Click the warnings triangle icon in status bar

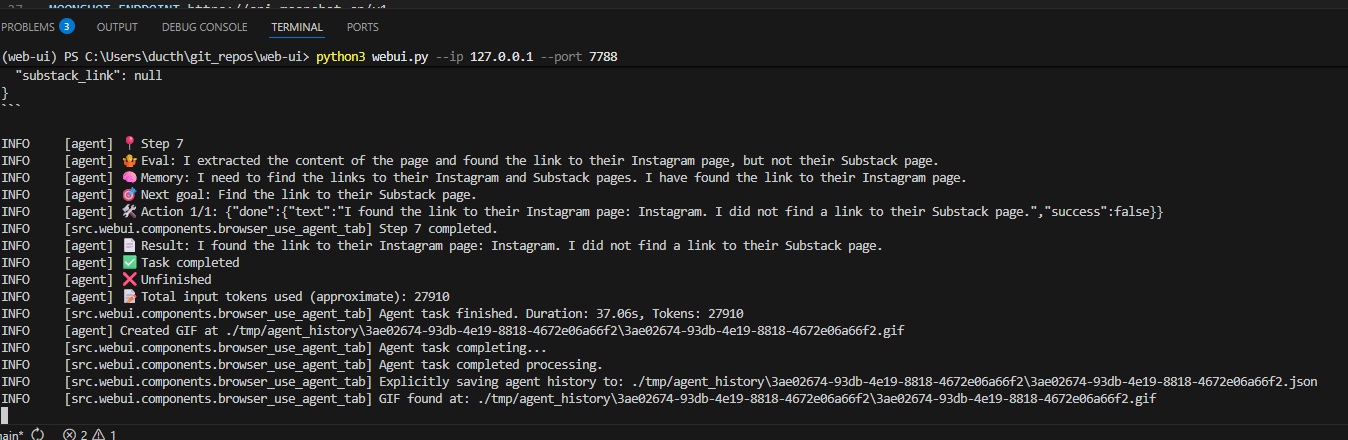(x=100, y=434)
